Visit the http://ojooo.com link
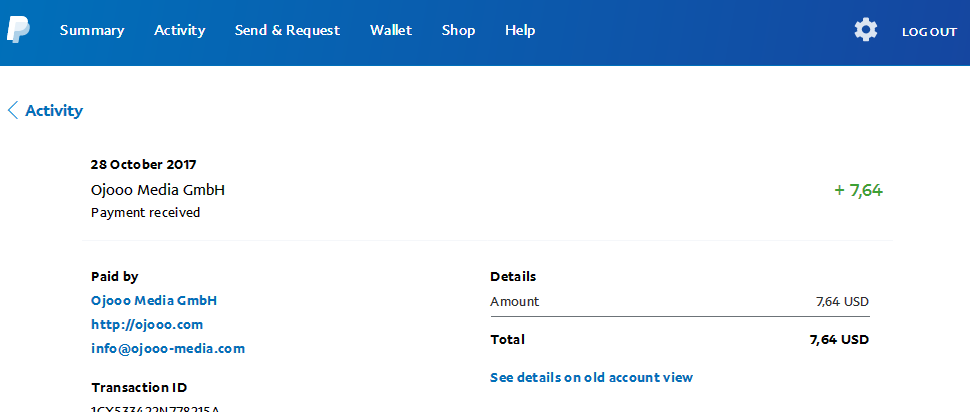Screen dimensions: 970x412 click(x=147, y=325)
